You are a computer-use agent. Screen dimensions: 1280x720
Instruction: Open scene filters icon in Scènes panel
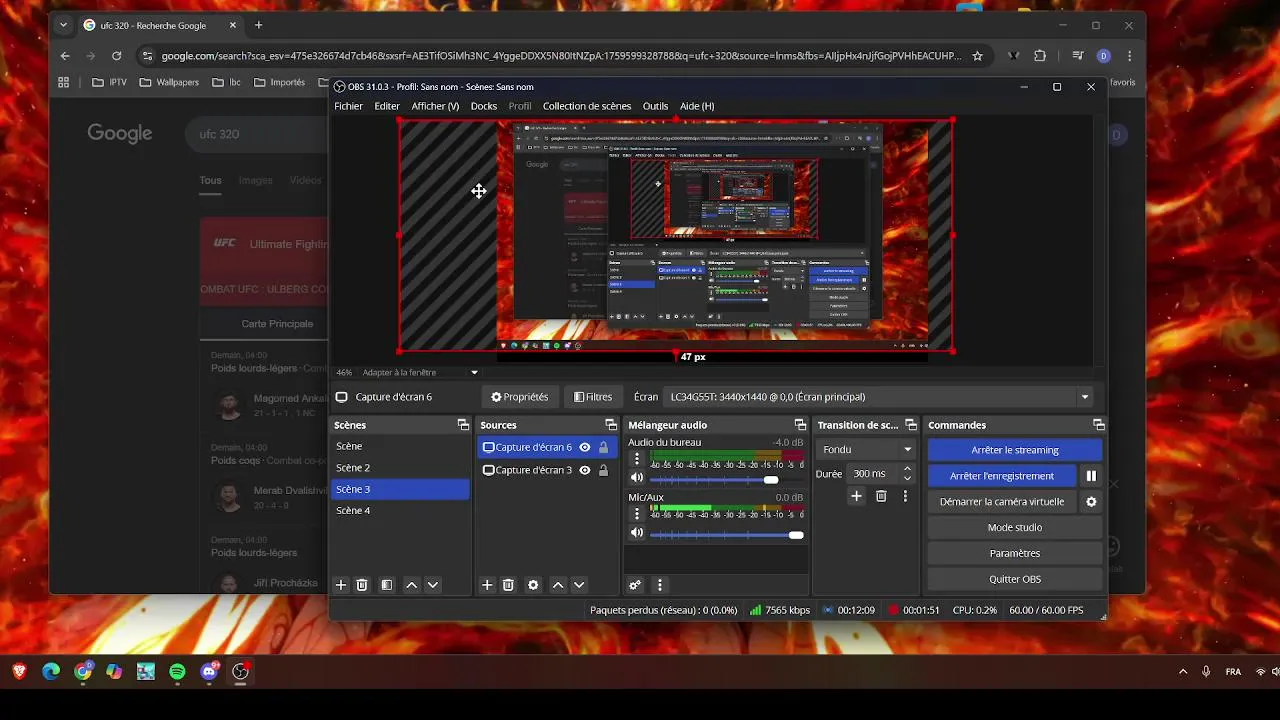[x=387, y=585]
